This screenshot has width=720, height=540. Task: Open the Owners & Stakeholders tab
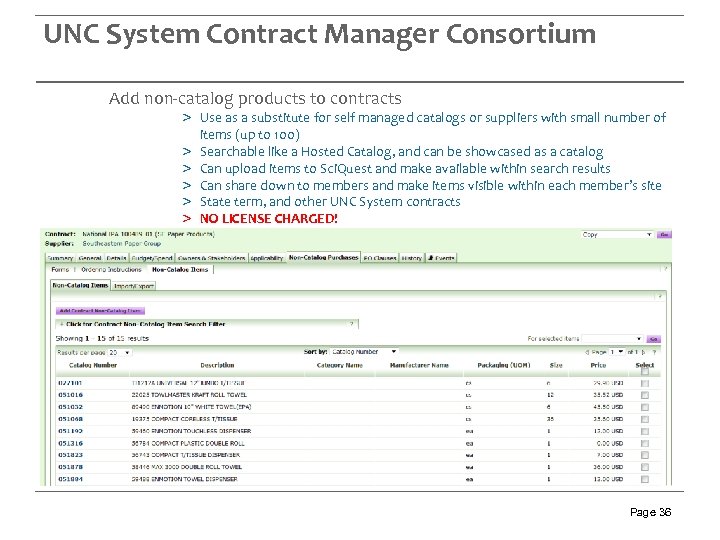212,259
